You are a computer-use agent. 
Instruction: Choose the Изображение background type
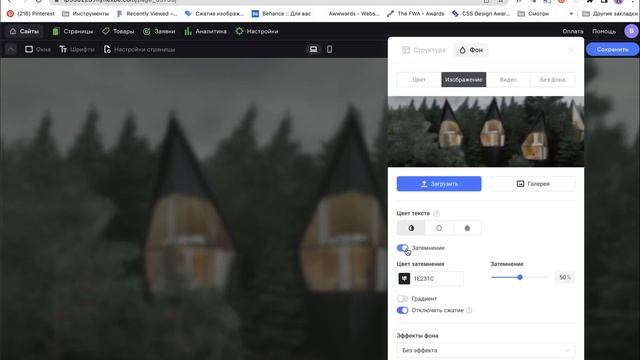click(463, 80)
